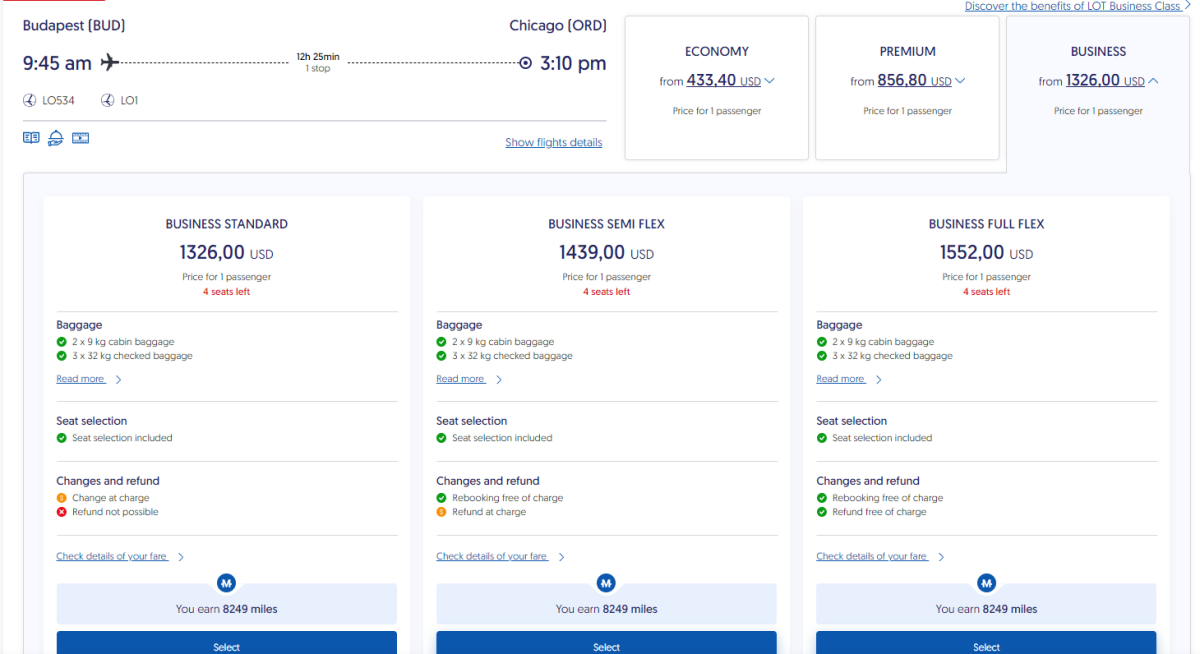Click the red Refund not possible icon
Screen dimensions: 1200x654
point(62,512)
